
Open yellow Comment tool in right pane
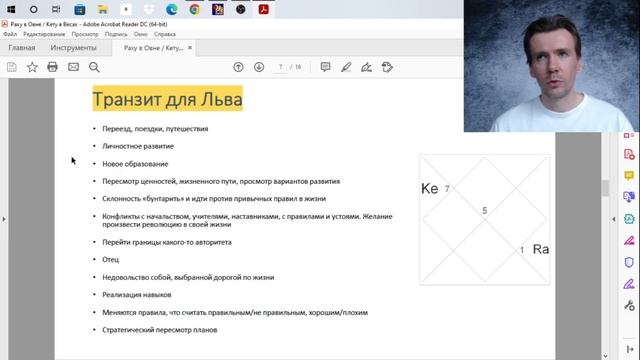click(x=629, y=176)
